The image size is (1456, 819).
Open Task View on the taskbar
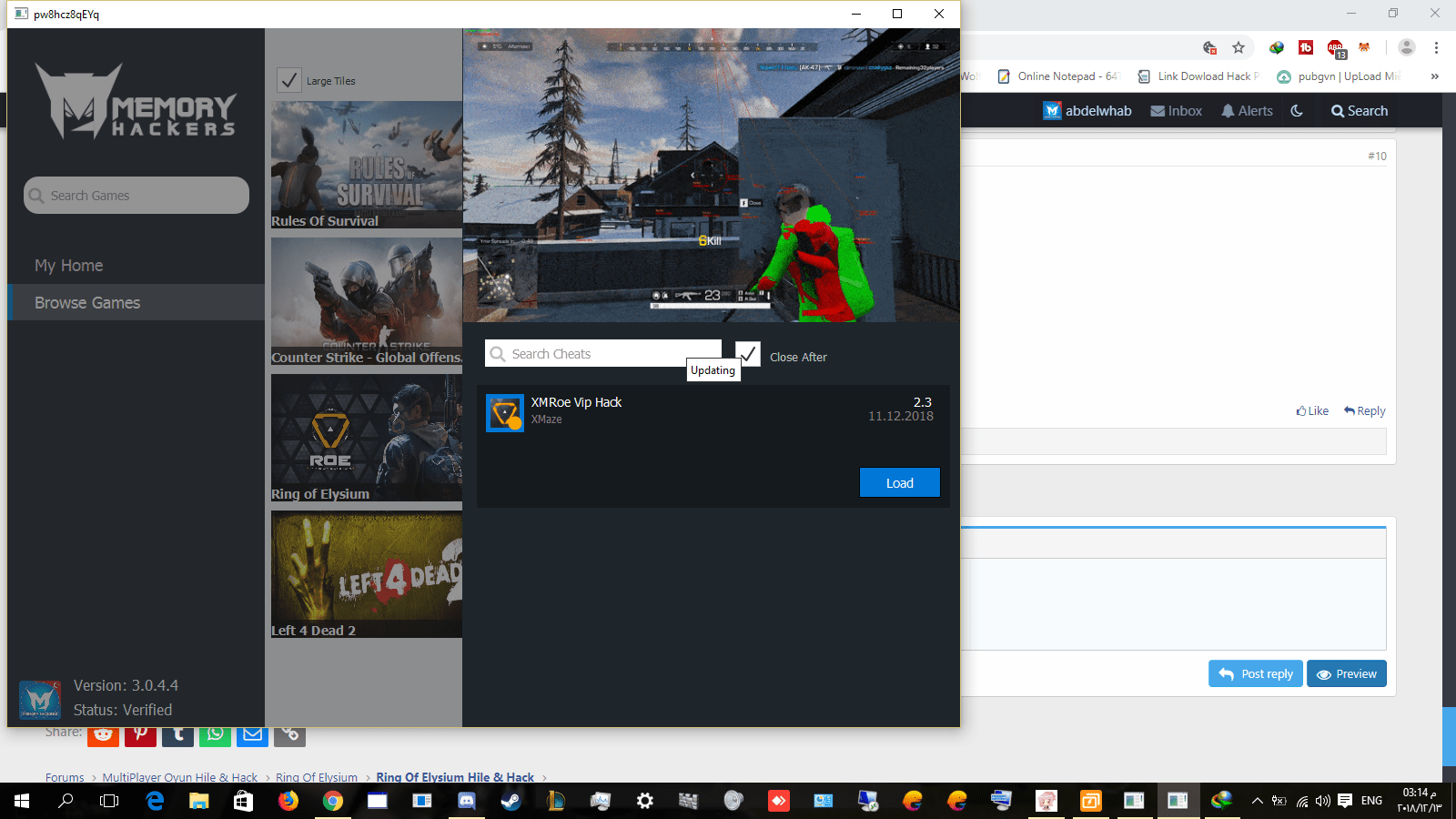tap(109, 801)
